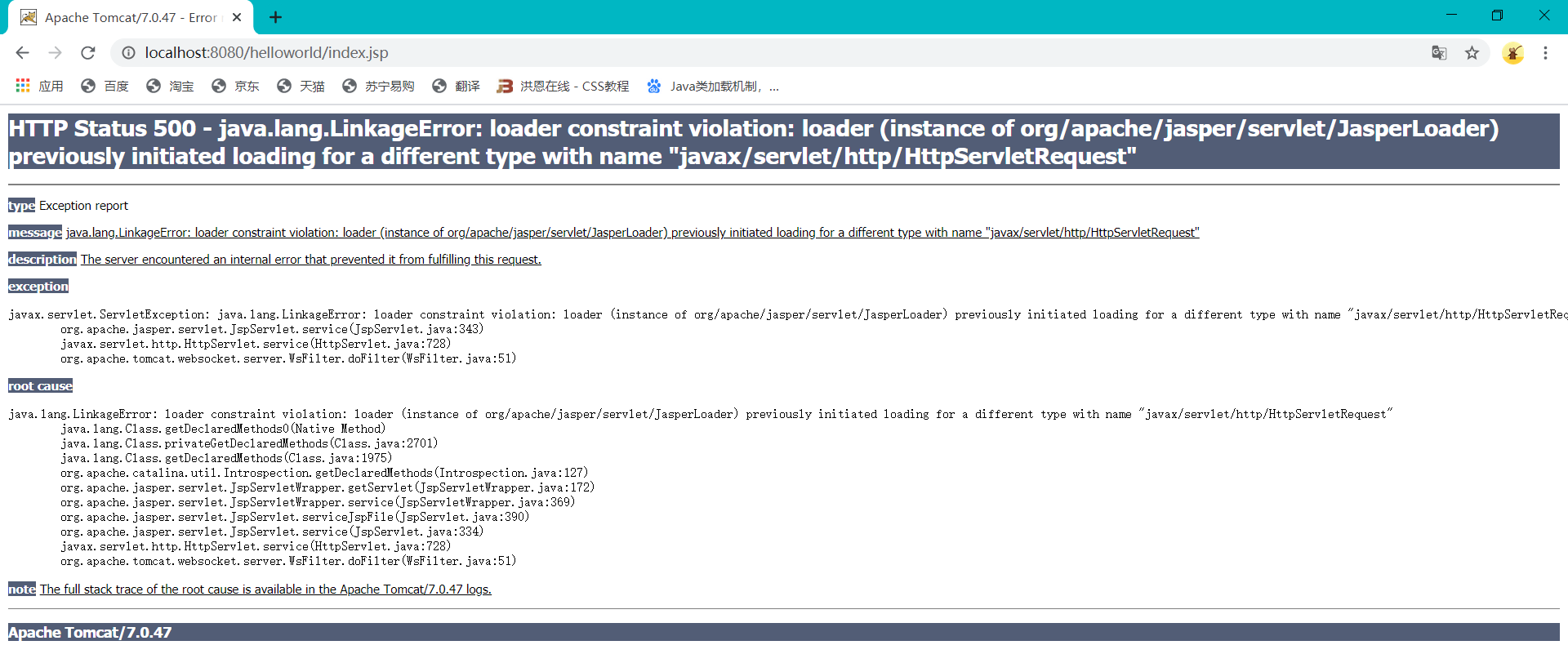Minimize the Chrome window
The width and height of the screenshot is (1568, 663).
click(x=1451, y=16)
